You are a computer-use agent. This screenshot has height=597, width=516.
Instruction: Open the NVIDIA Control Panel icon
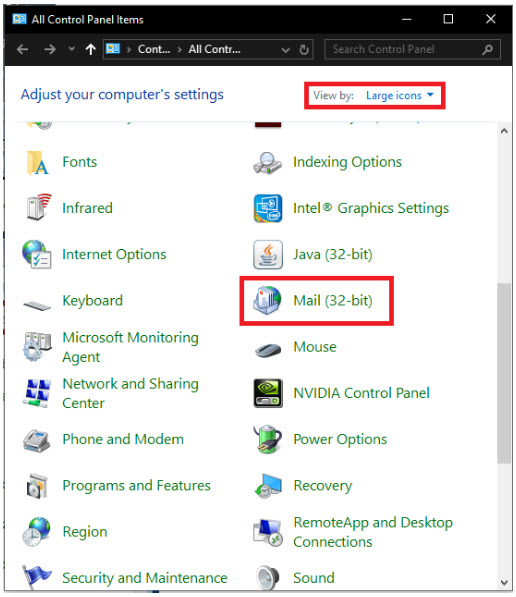click(x=268, y=393)
